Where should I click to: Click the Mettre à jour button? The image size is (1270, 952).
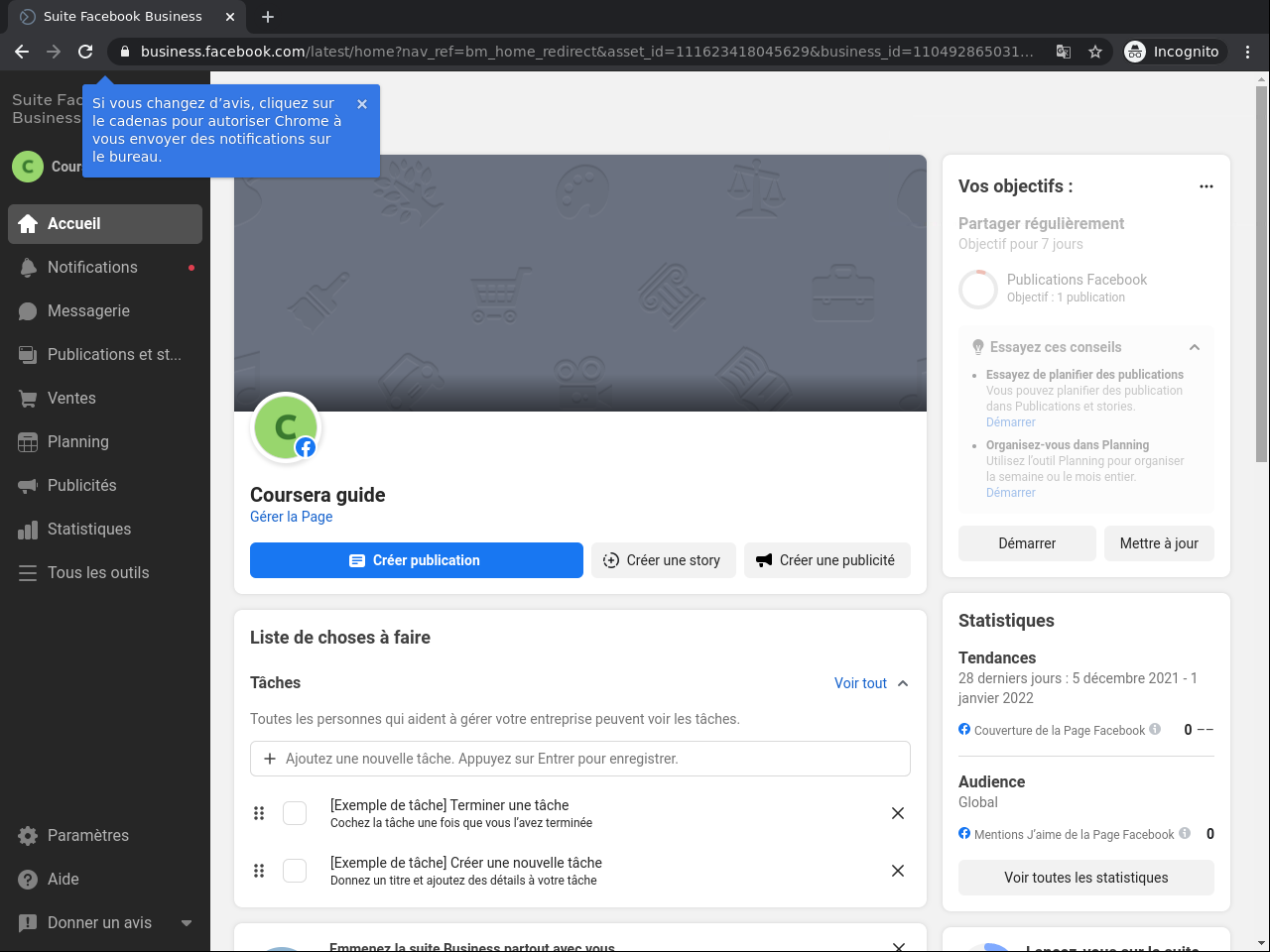(1159, 543)
